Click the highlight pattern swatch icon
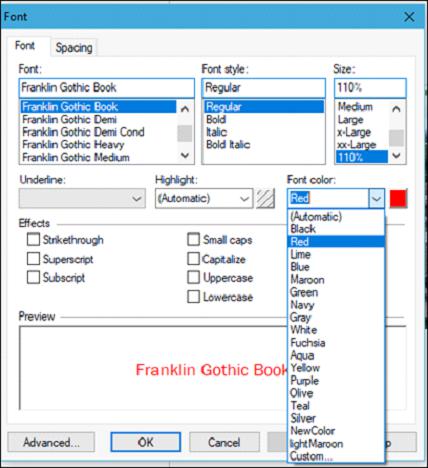The image size is (428, 468). pyautogui.click(x=265, y=199)
